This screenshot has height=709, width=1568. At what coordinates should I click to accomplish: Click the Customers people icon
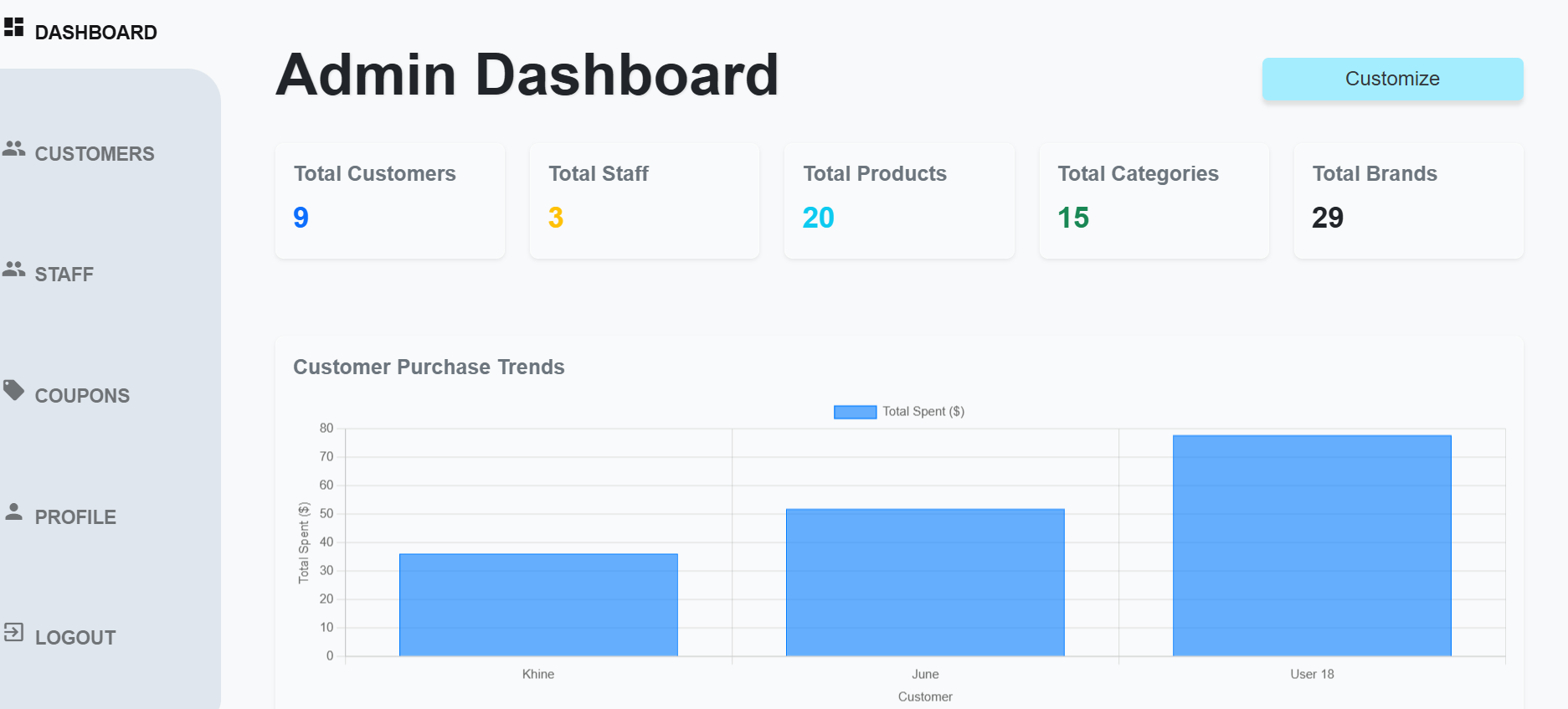(13, 149)
